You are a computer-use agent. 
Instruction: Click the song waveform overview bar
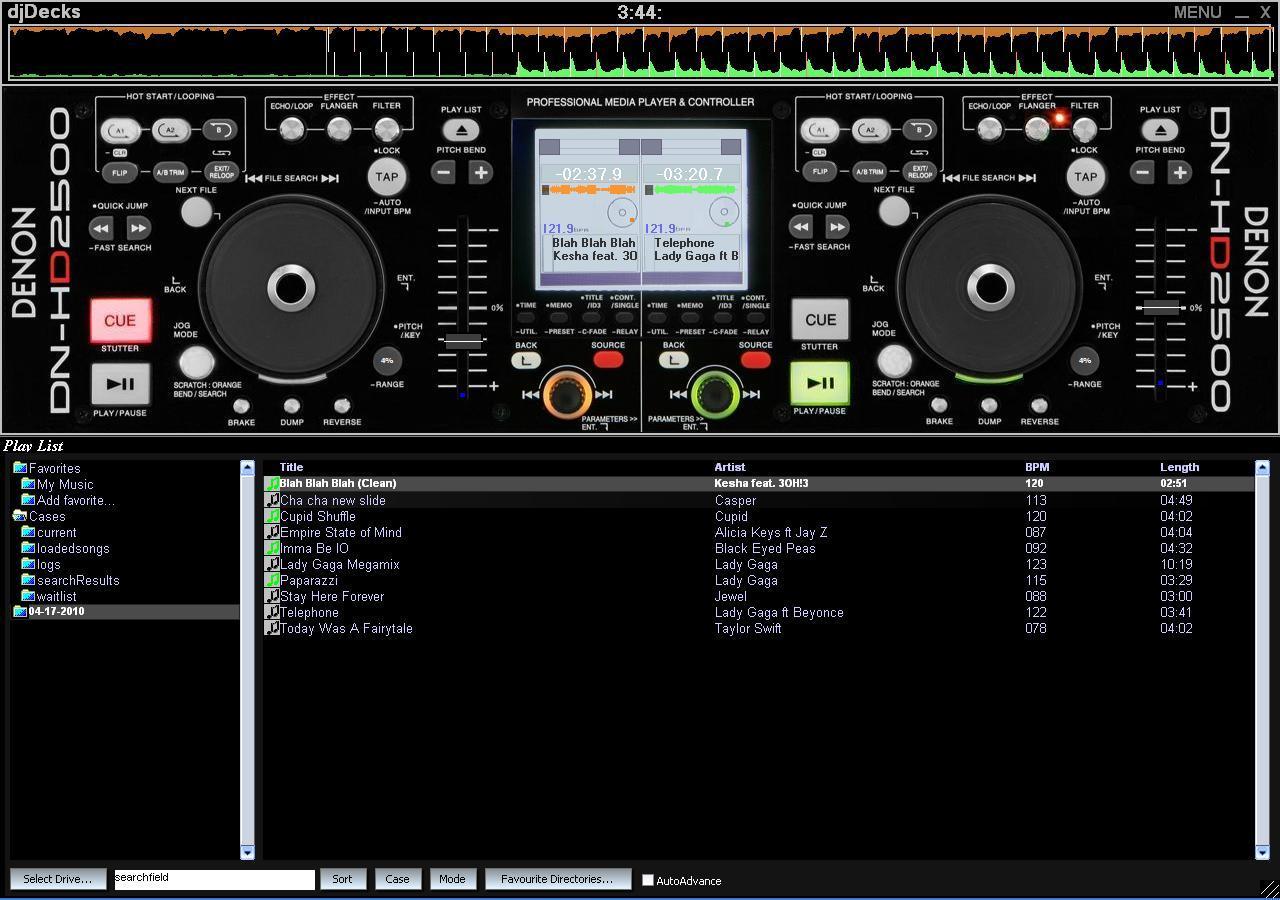pyautogui.click(x=640, y=52)
